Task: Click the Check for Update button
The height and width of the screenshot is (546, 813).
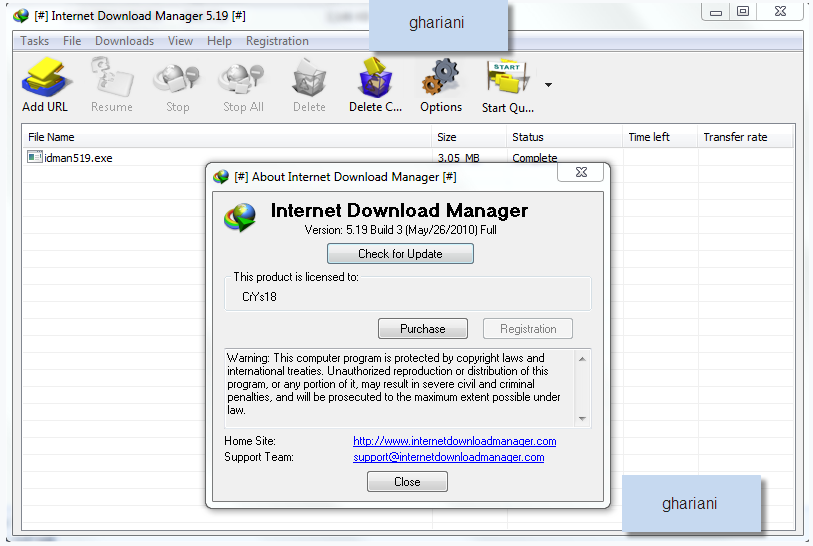Action: tap(400, 254)
